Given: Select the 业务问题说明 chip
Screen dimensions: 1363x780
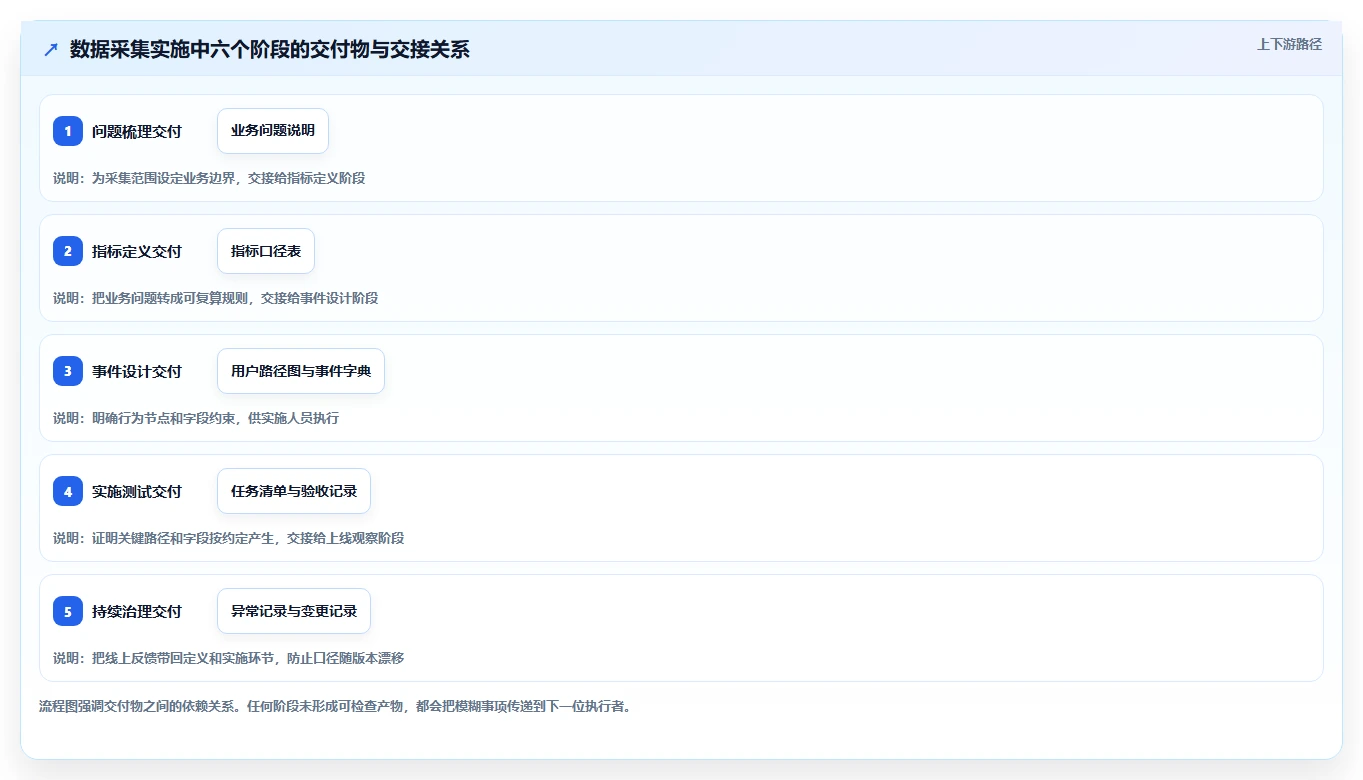Looking at the screenshot, I should click(x=273, y=131).
